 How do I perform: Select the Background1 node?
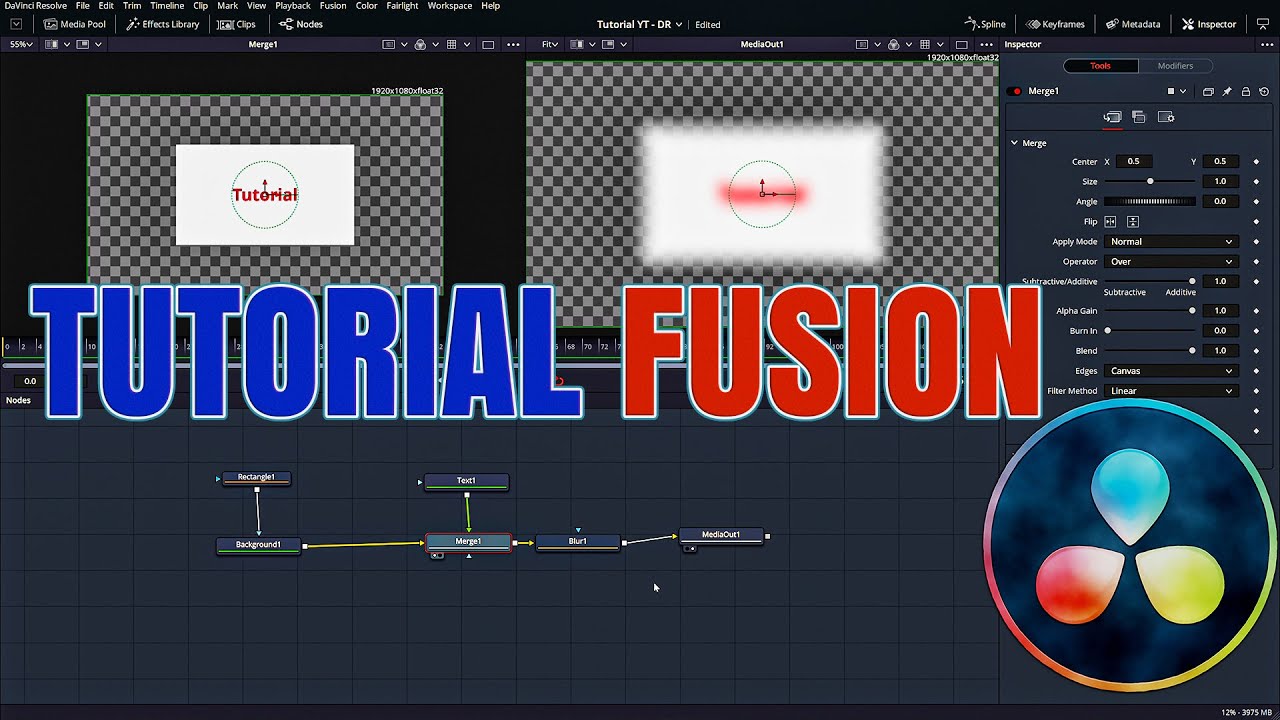258,545
